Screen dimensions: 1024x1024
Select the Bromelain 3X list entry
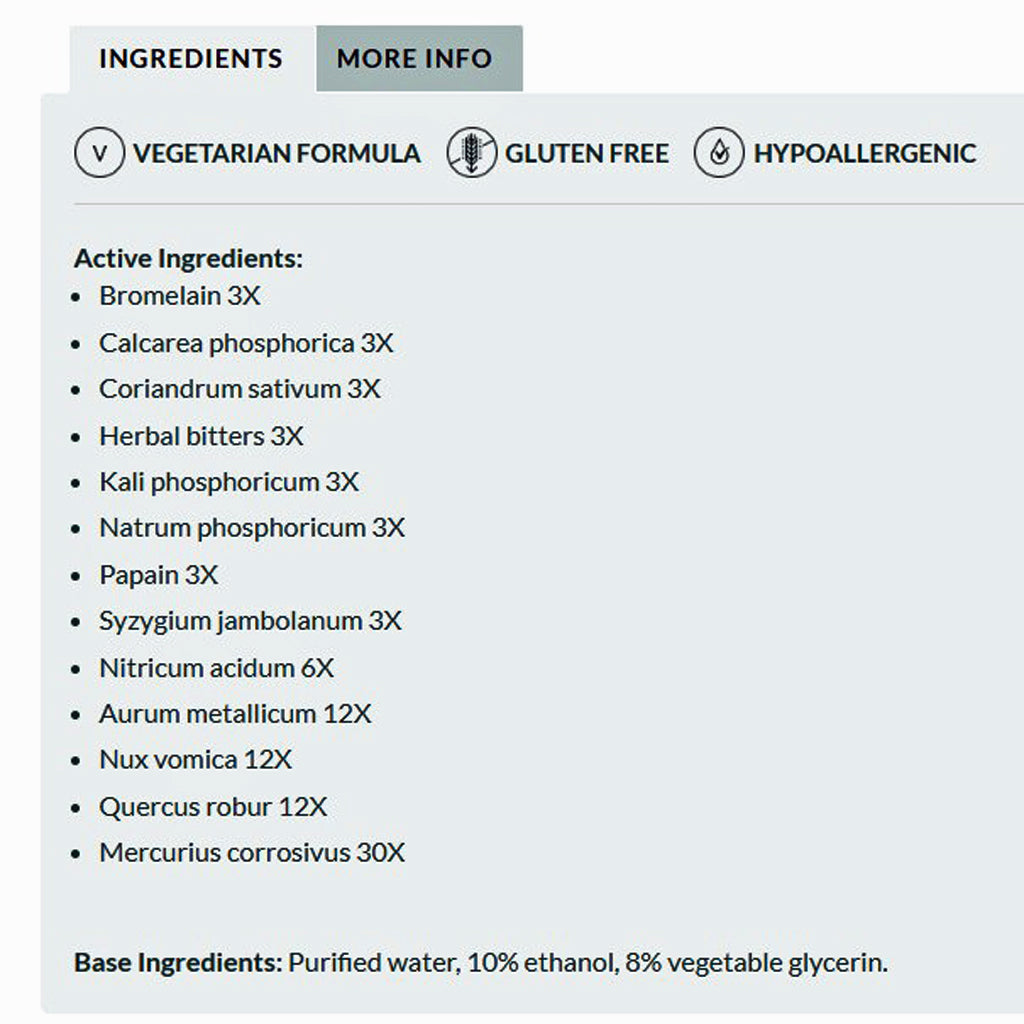pyautogui.click(x=180, y=296)
